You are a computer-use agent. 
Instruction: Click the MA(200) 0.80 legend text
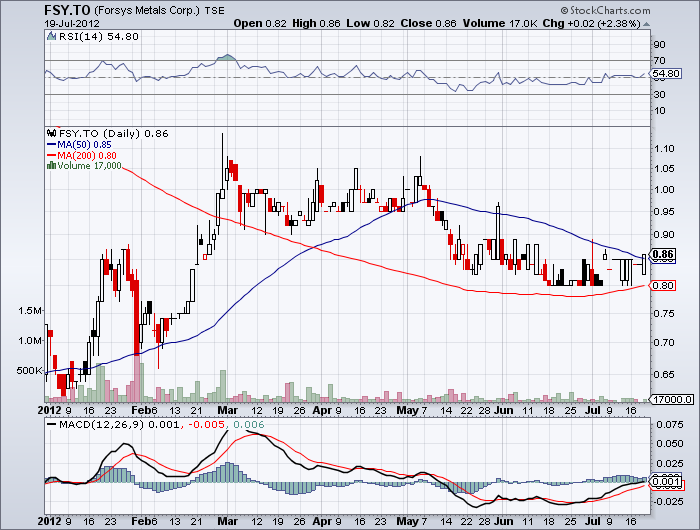(x=87, y=156)
